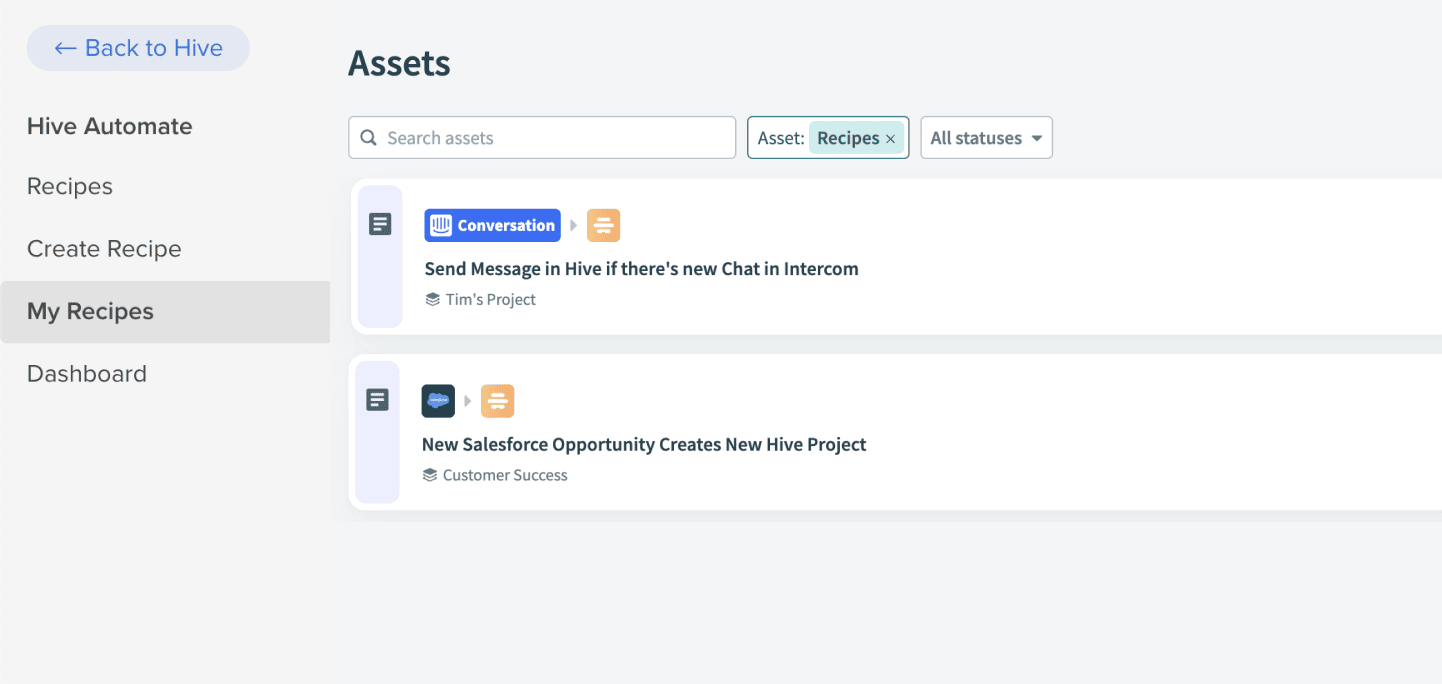Click the Hive icon in the Intercom recipe
The width and height of the screenshot is (1442, 684).
pyautogui.click(x=603, y=225)
